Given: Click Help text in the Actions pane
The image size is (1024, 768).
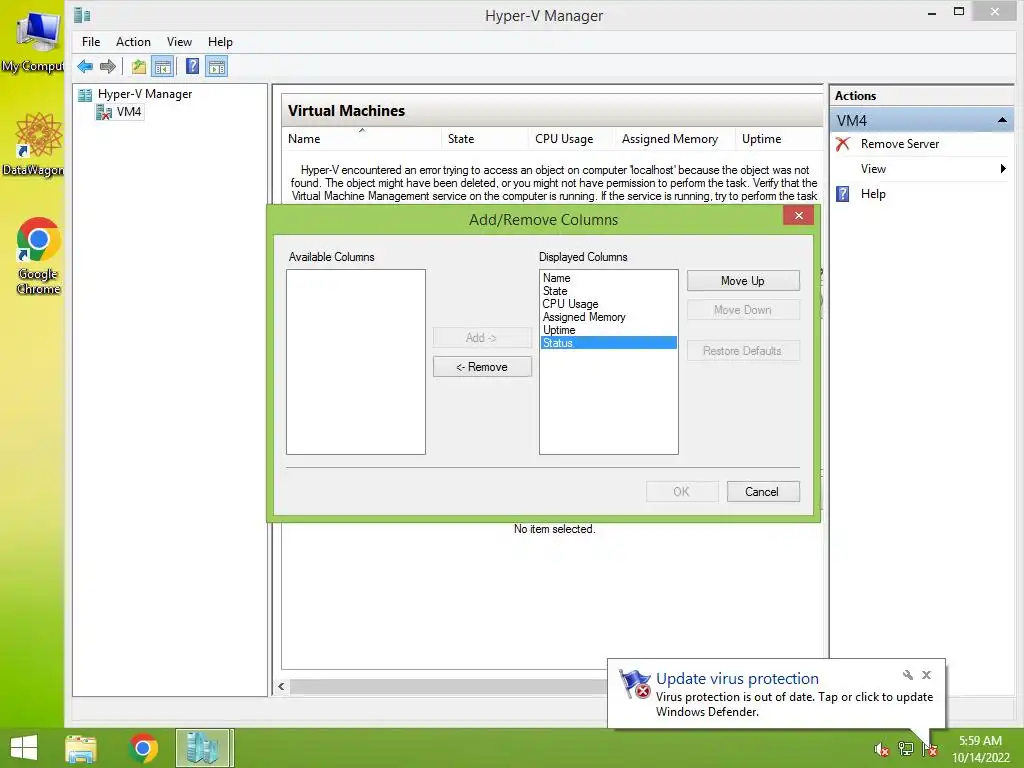Looking at the screenshot, I should coord(872,194).
